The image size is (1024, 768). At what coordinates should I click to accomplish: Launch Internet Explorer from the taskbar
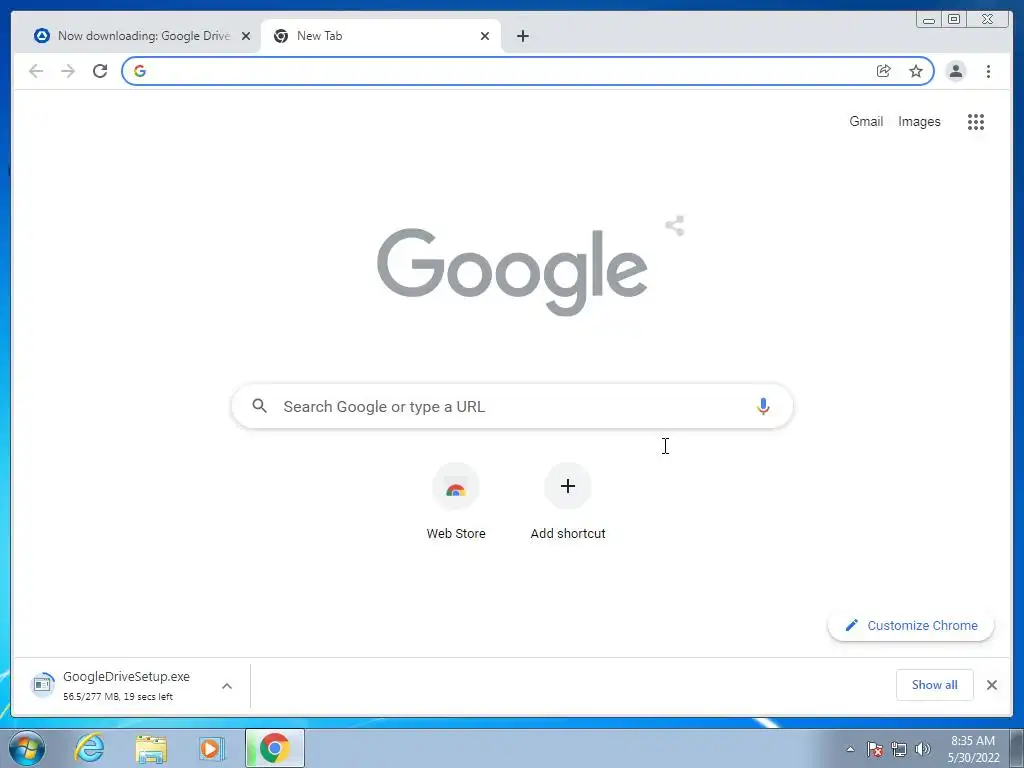[x=89, y=748]
